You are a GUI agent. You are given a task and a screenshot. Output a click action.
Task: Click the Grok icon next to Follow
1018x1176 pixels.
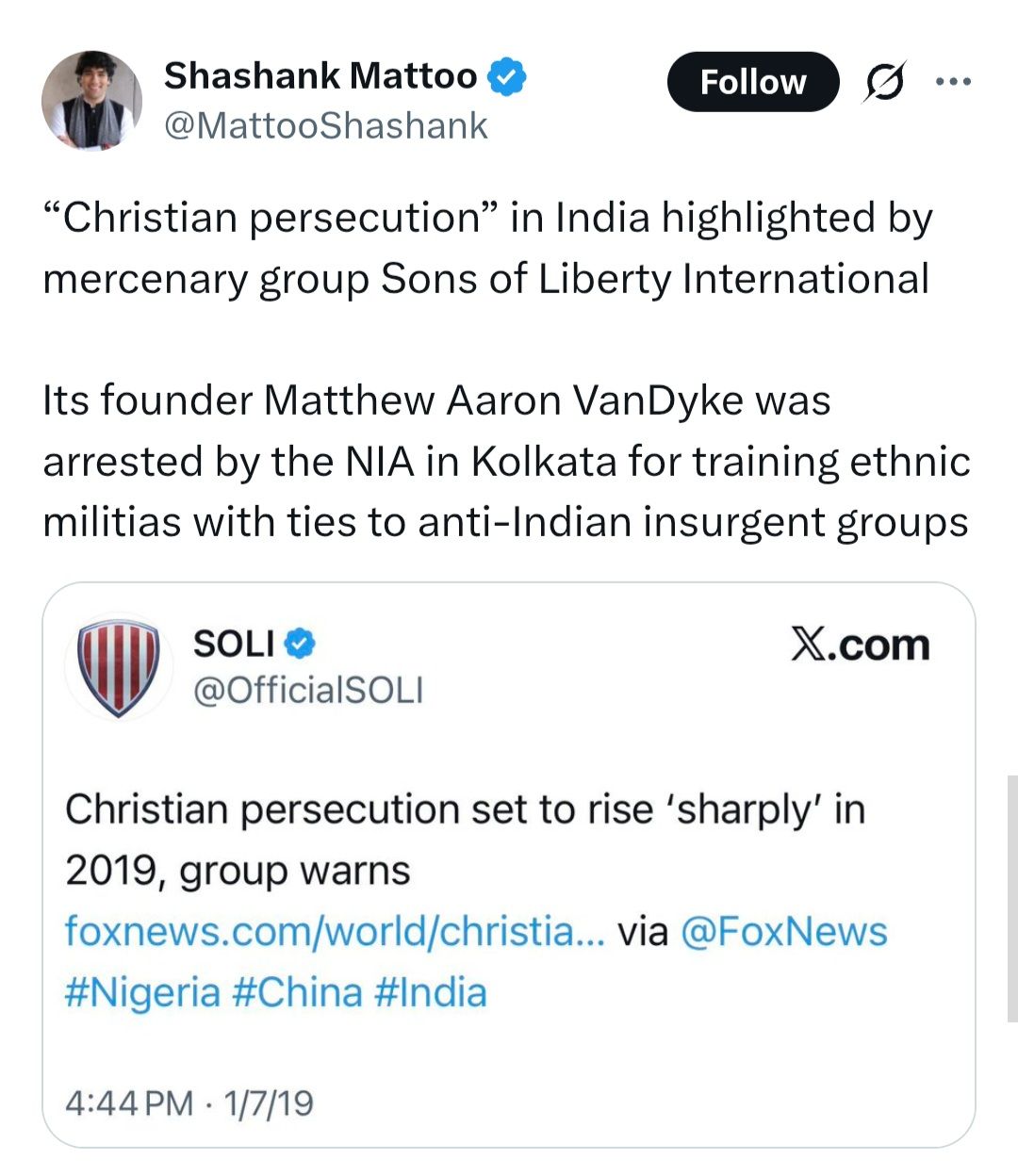[886, 83]
